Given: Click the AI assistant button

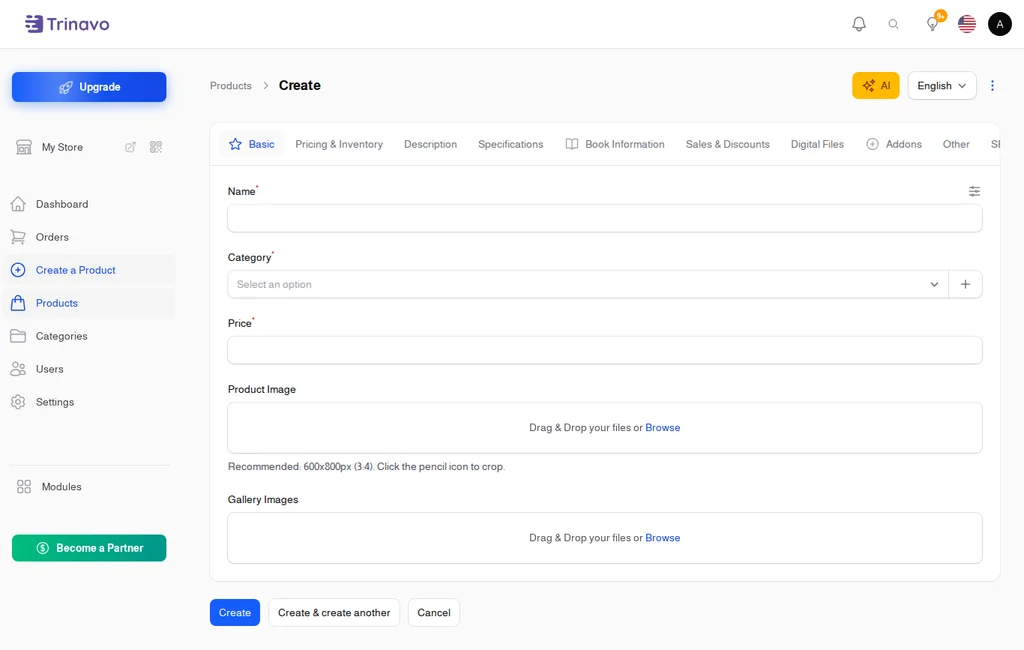Looking at the screenshot, I should 876,86.
